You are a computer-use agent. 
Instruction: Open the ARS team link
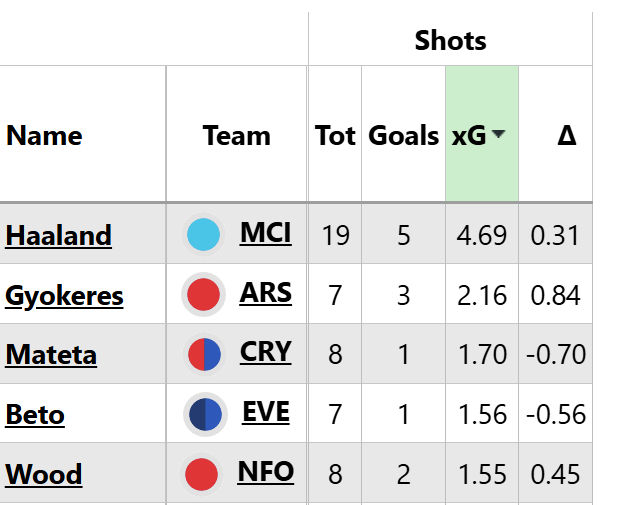[x=266, y=293]
